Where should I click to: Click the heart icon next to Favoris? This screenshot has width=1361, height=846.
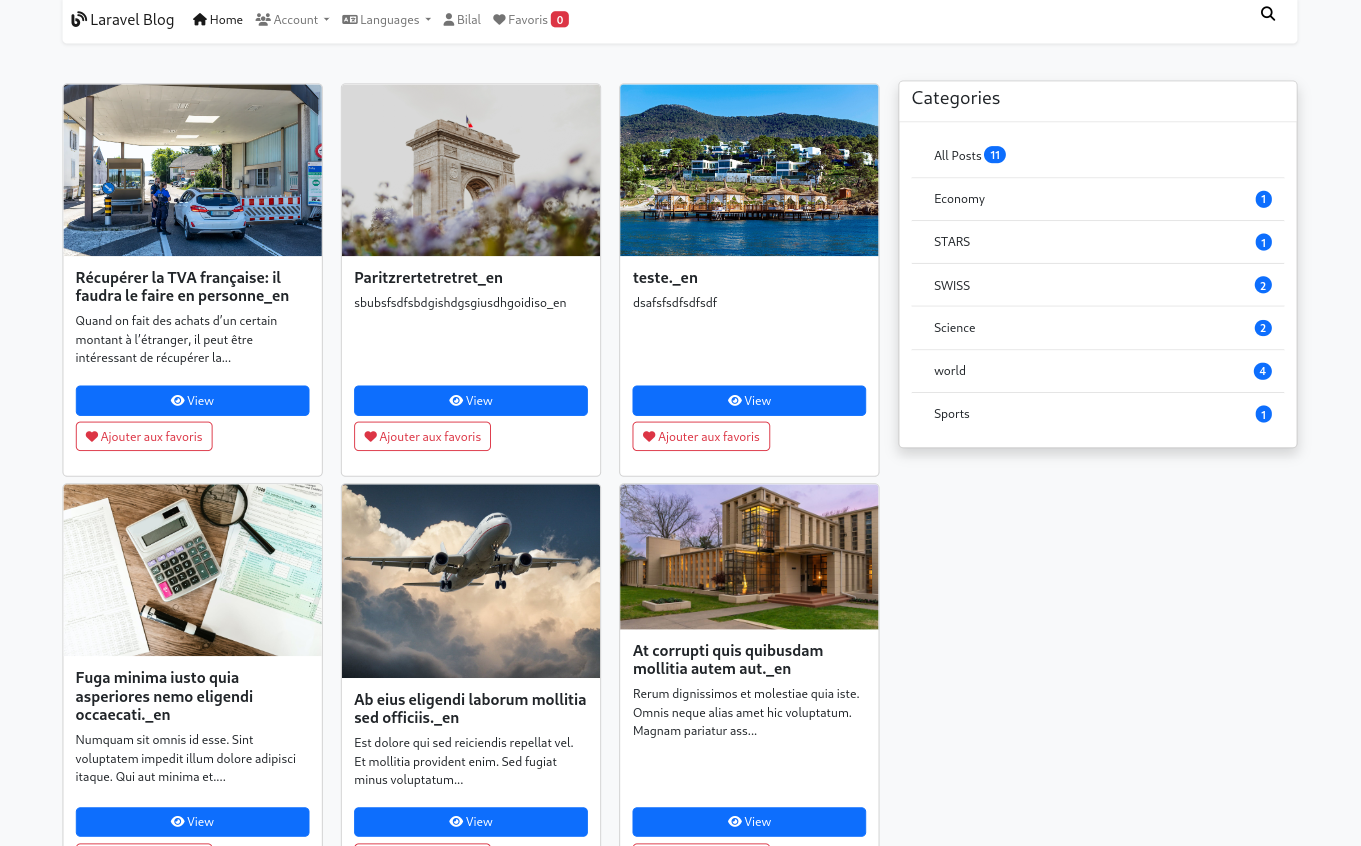pyautogui.click(x=499, y=19)
